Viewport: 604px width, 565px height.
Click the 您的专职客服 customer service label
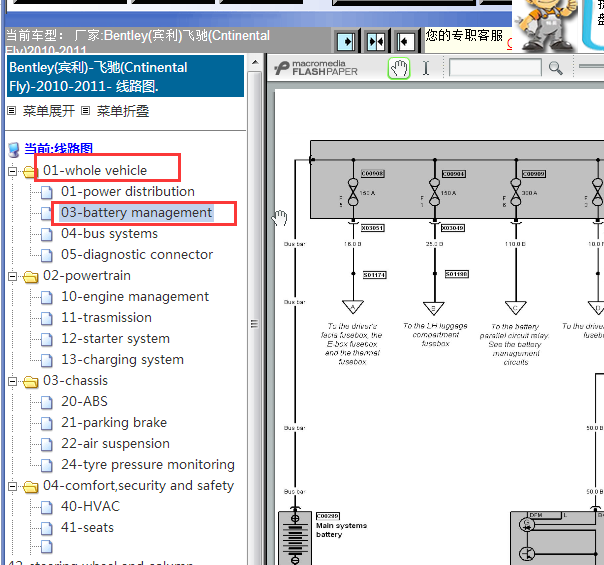pos(464,35)
